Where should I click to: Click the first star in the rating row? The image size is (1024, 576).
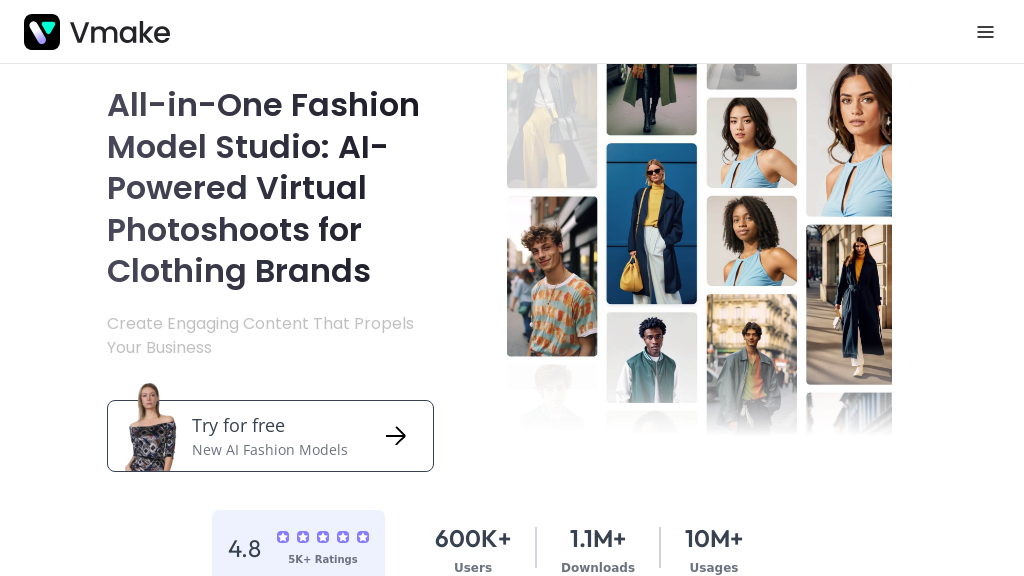(x=283, y=537)
